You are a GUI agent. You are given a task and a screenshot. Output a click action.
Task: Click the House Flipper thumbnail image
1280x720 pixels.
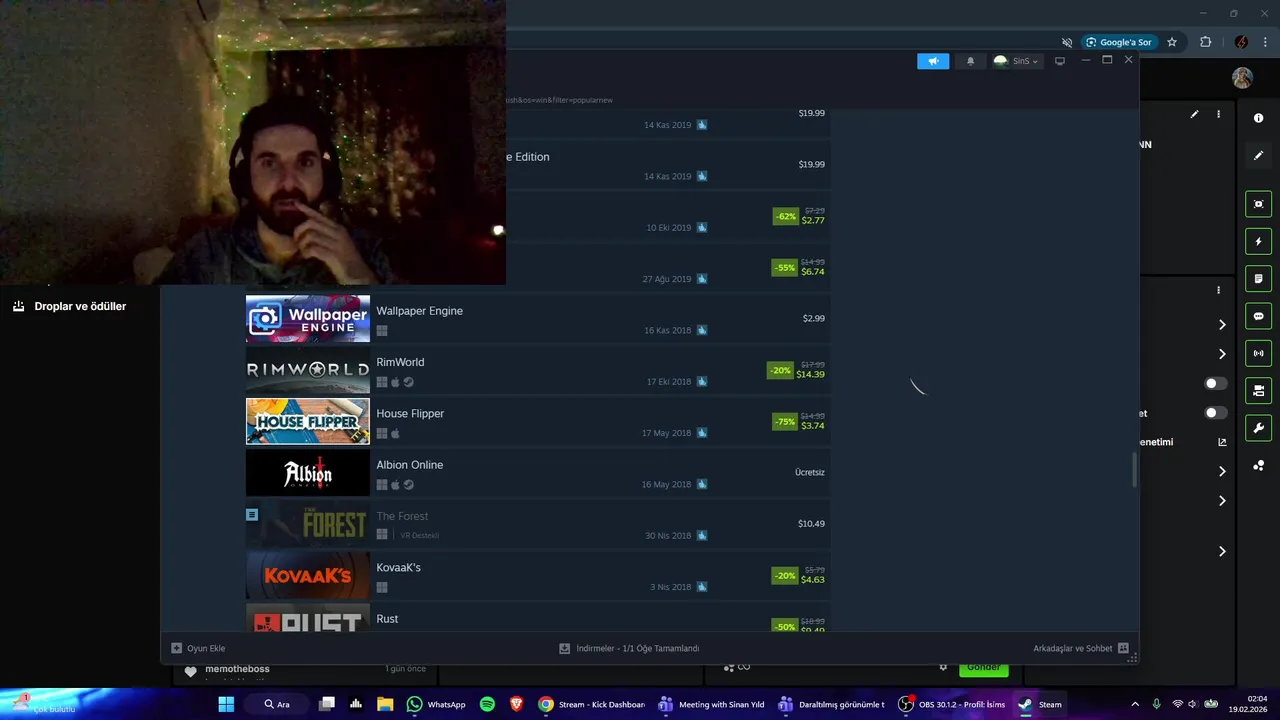tap(308, 421)
